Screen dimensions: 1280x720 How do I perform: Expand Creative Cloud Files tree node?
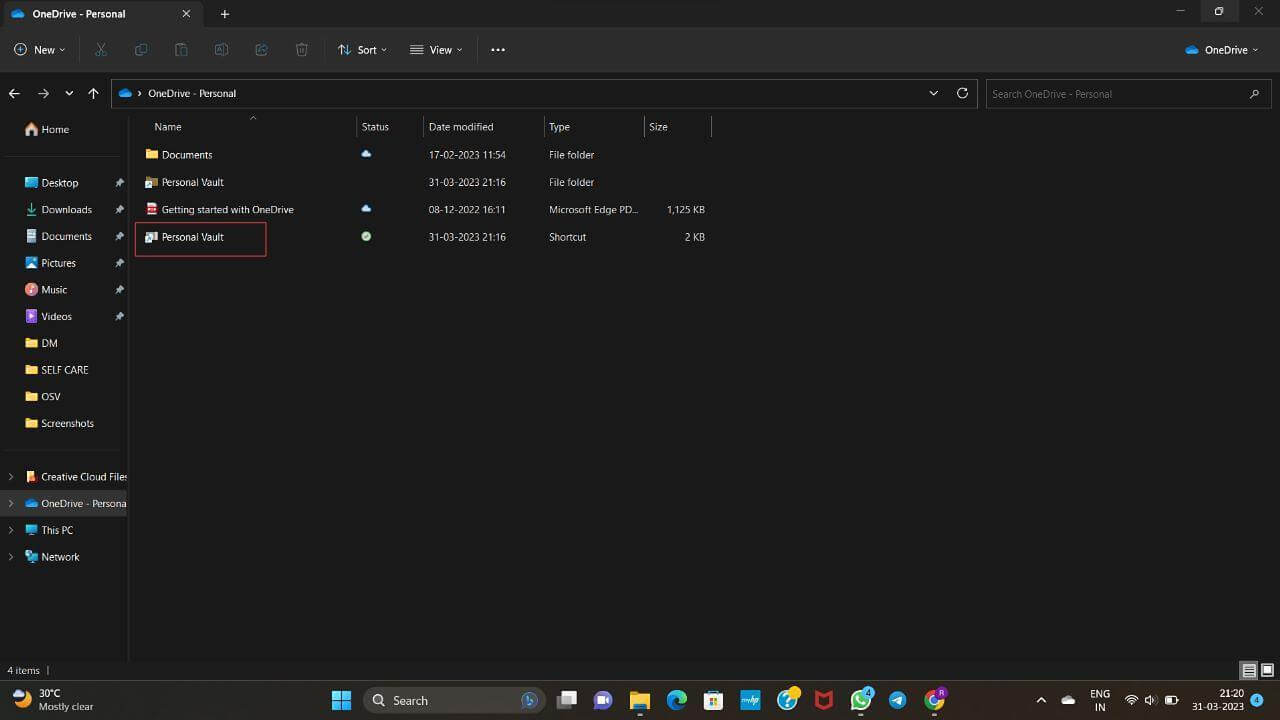(11, 477)
